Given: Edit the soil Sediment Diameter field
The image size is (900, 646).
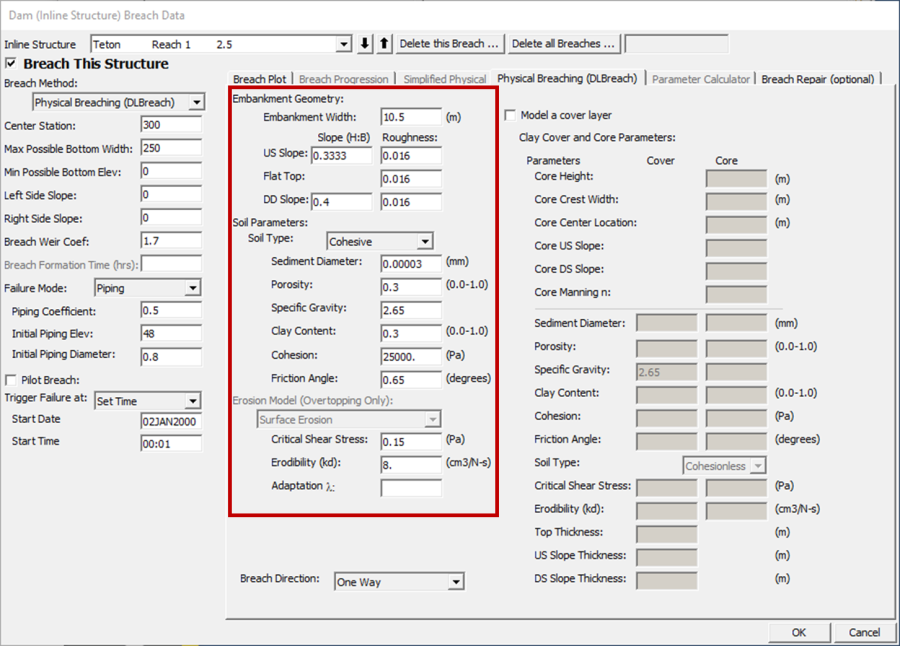Looking at the screenshot, I should (411, 264).
